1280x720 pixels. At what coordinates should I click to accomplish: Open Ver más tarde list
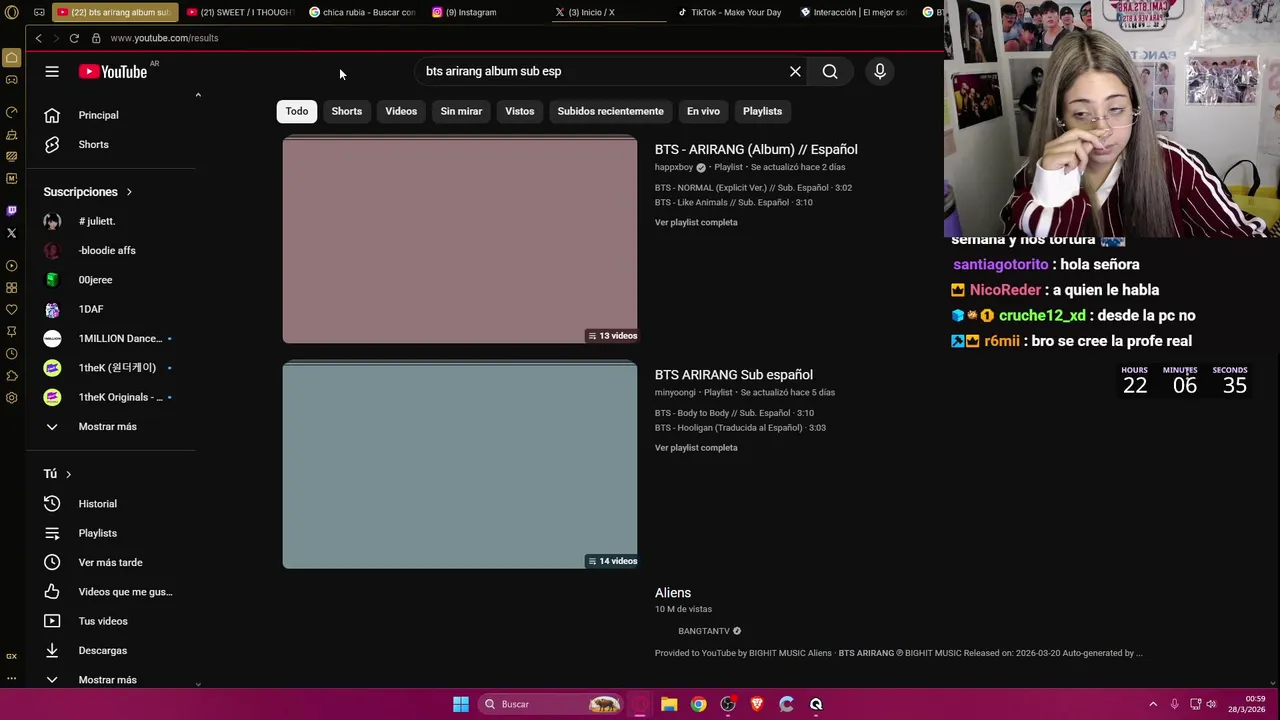click(110, 562)
